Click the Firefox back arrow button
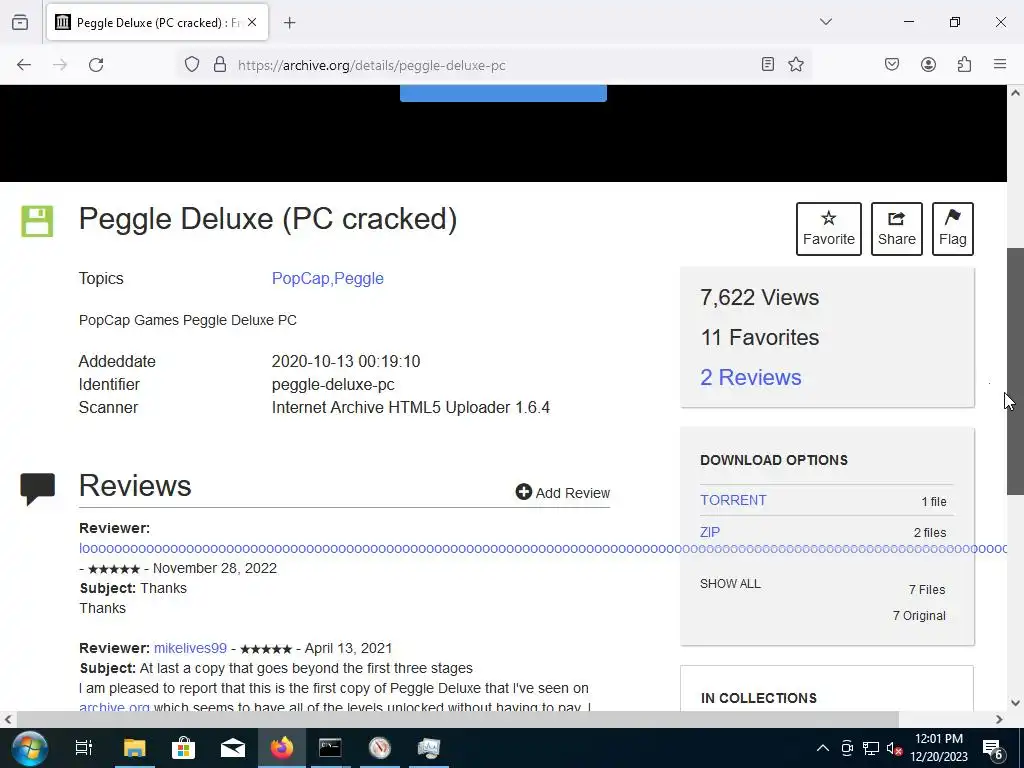This screenshot has height=768, width=1024. point(24,65)
